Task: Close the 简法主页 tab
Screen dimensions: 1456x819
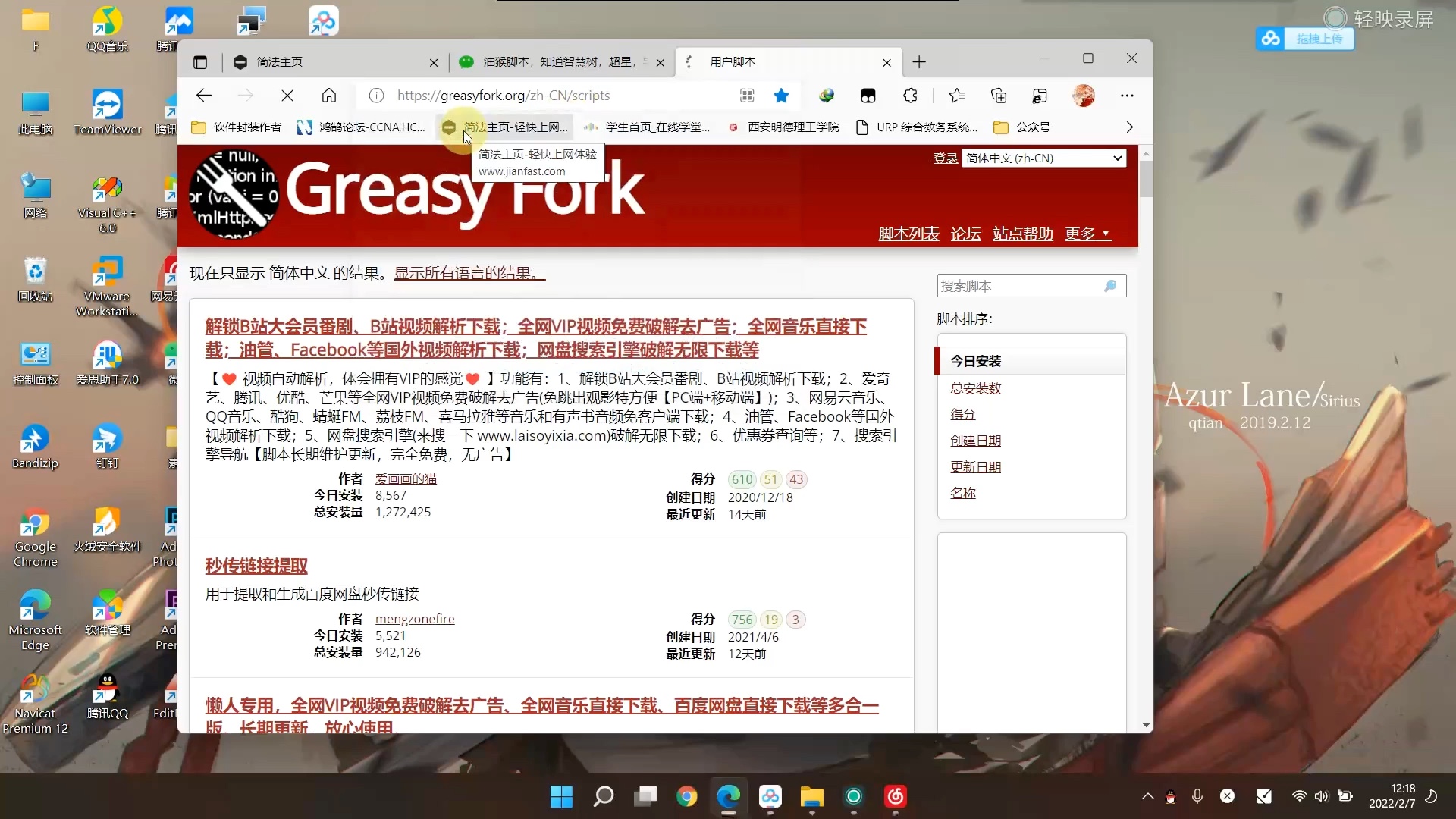Action: 434,63
